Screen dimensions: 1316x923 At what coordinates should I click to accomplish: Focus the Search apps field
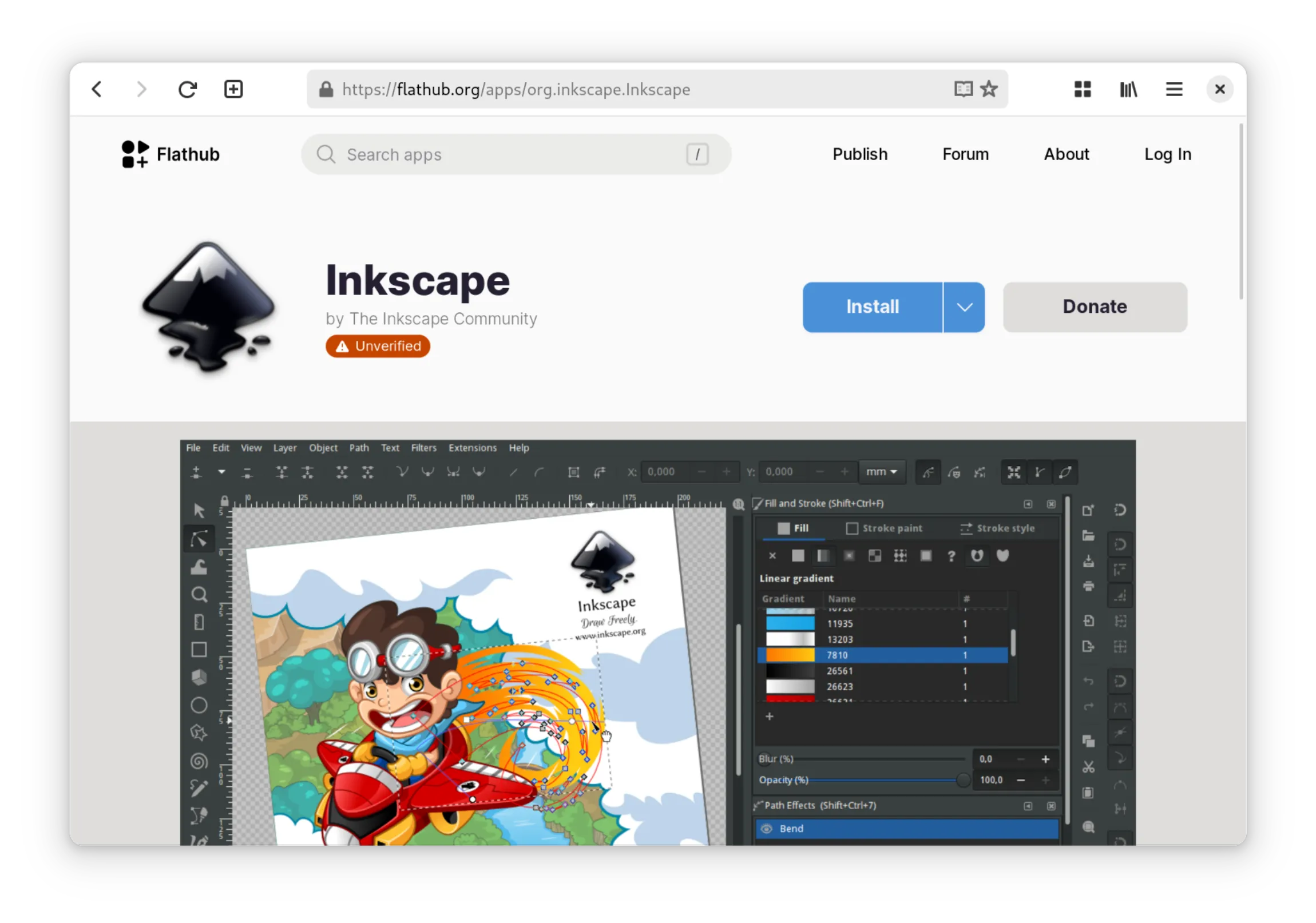(x=516, y=154)
